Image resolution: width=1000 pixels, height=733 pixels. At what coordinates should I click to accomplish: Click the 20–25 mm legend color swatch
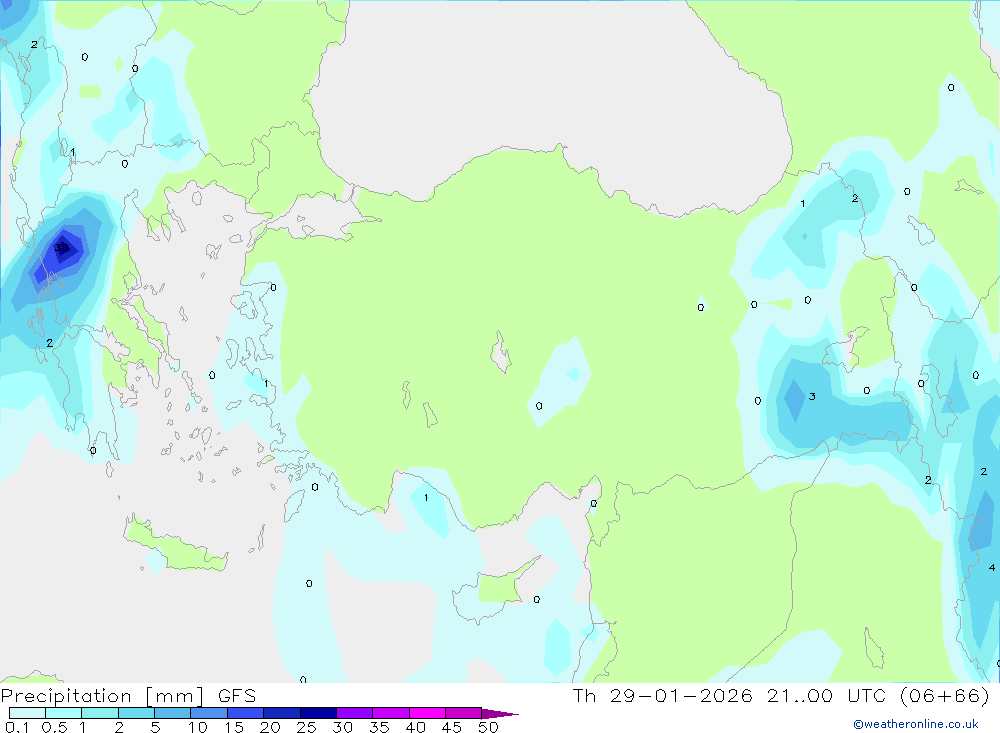(281, 713)
